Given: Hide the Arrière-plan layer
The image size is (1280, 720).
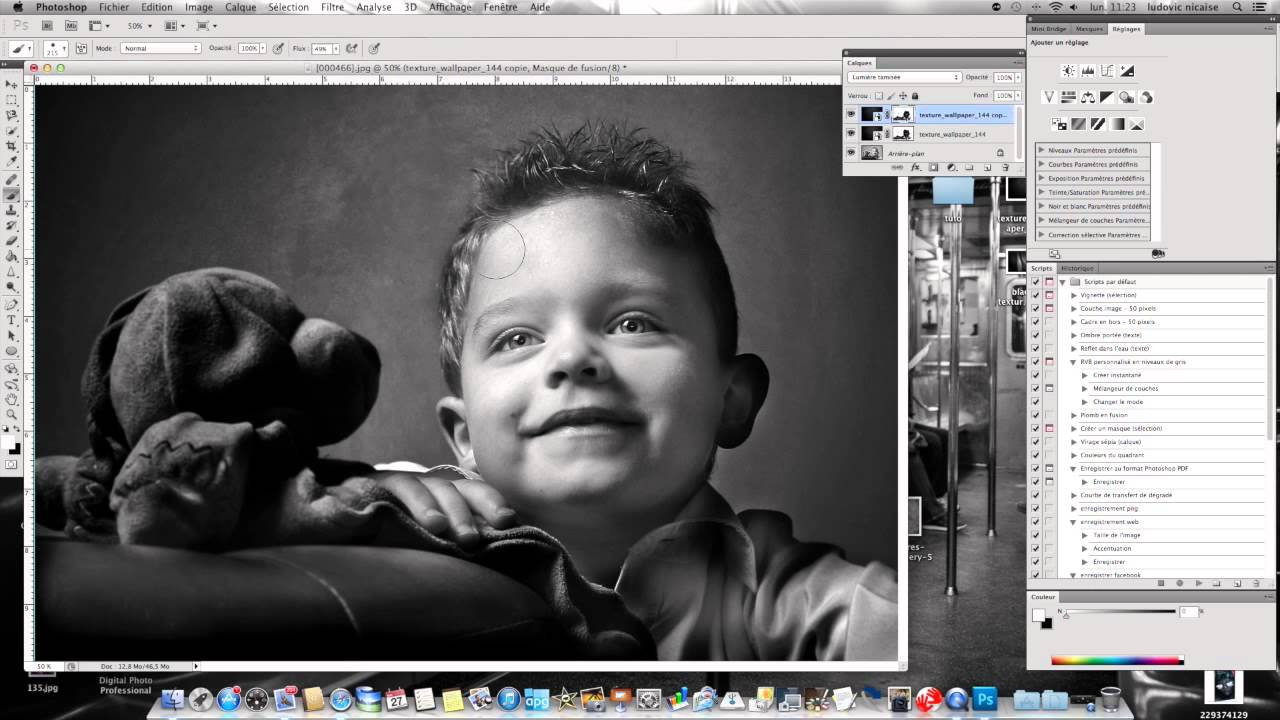Looking at the screenshot, I should click(851, 152).
